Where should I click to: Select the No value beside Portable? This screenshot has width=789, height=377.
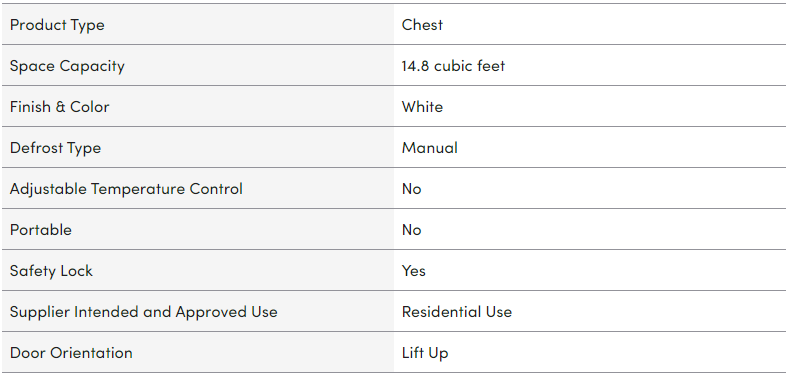(411, 230)
